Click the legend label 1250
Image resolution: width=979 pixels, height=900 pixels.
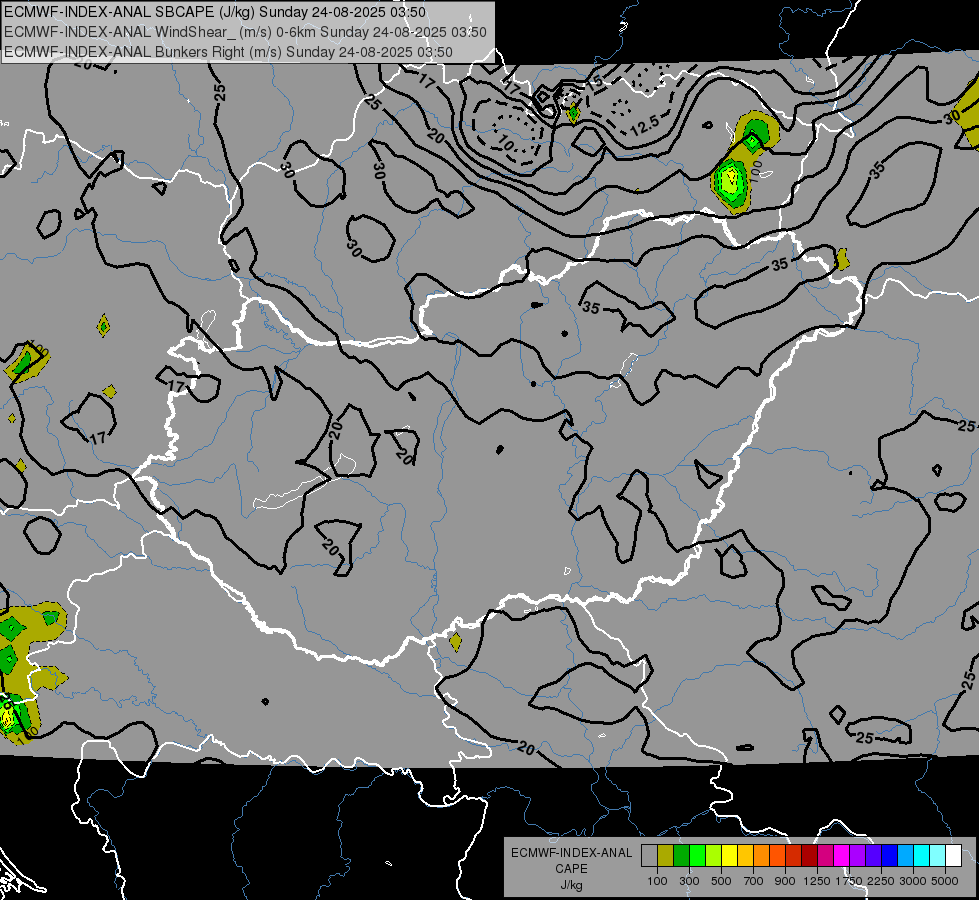pos(817,882)
